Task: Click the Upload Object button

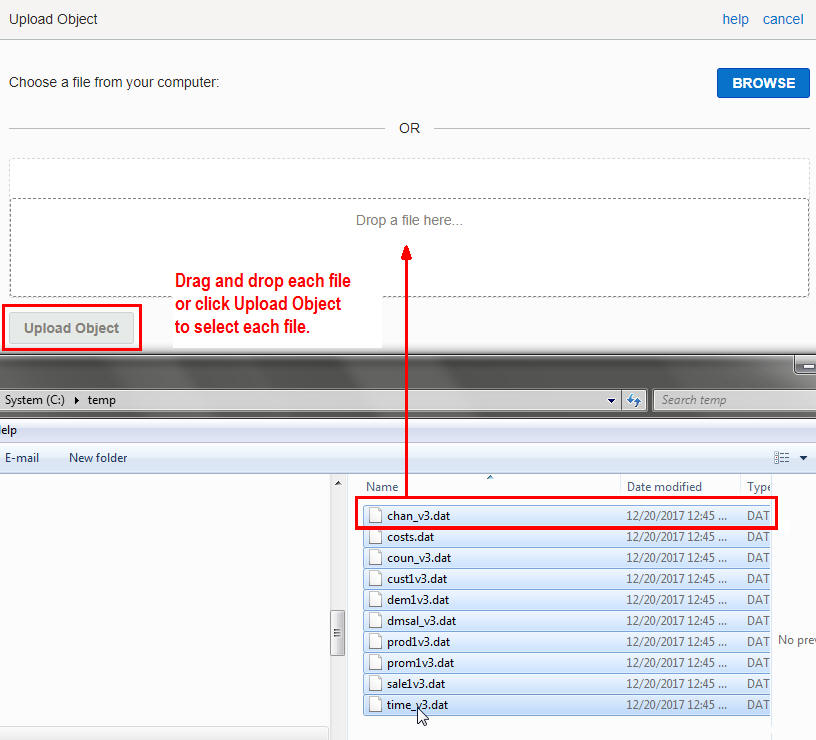Action: point(71,328)
